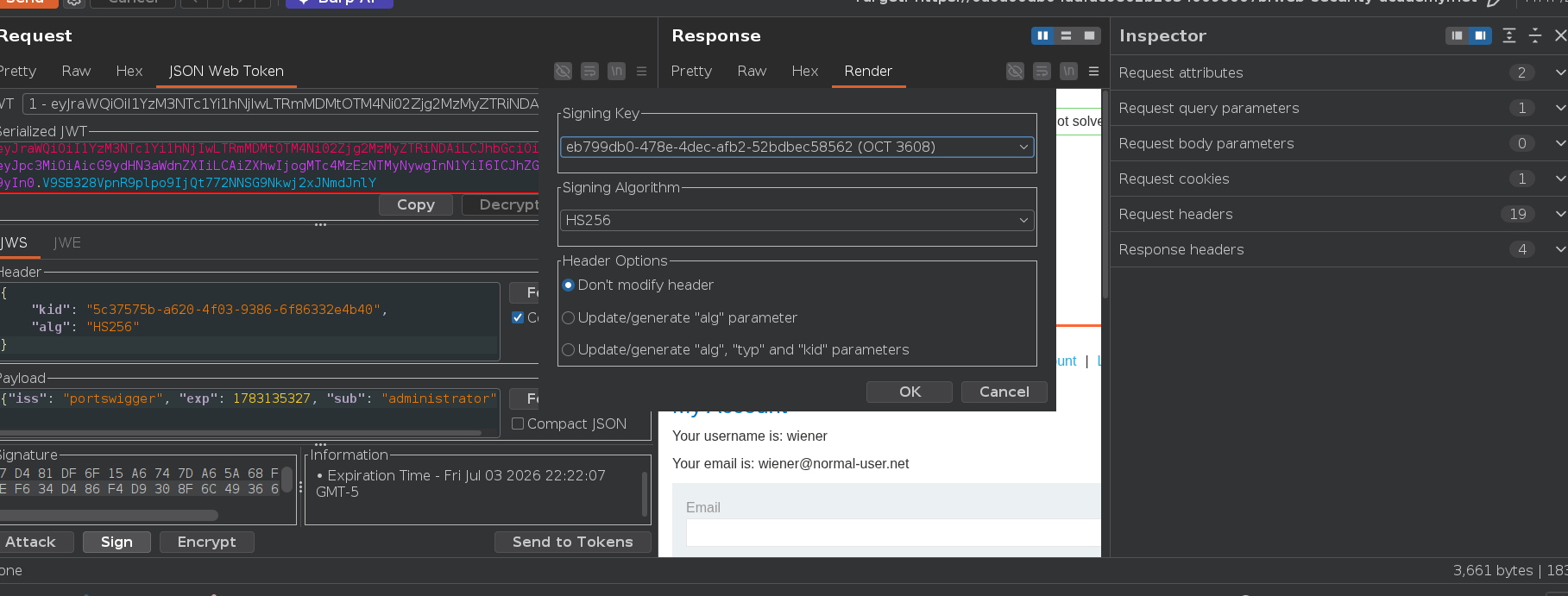The width and height of the screenshot is (1568, 596).
Task: Dock Inspector to the right icon
Action: [1480, 35]
